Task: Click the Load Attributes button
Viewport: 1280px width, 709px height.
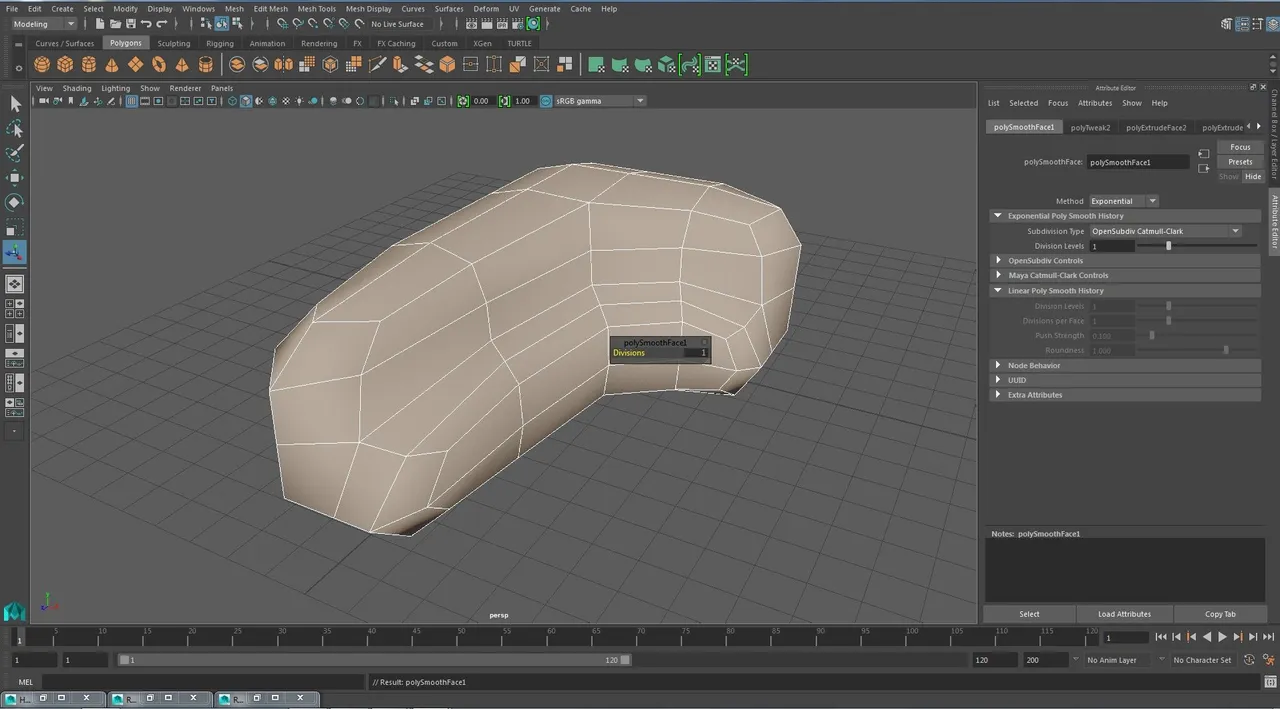Action: [1124, 614]
